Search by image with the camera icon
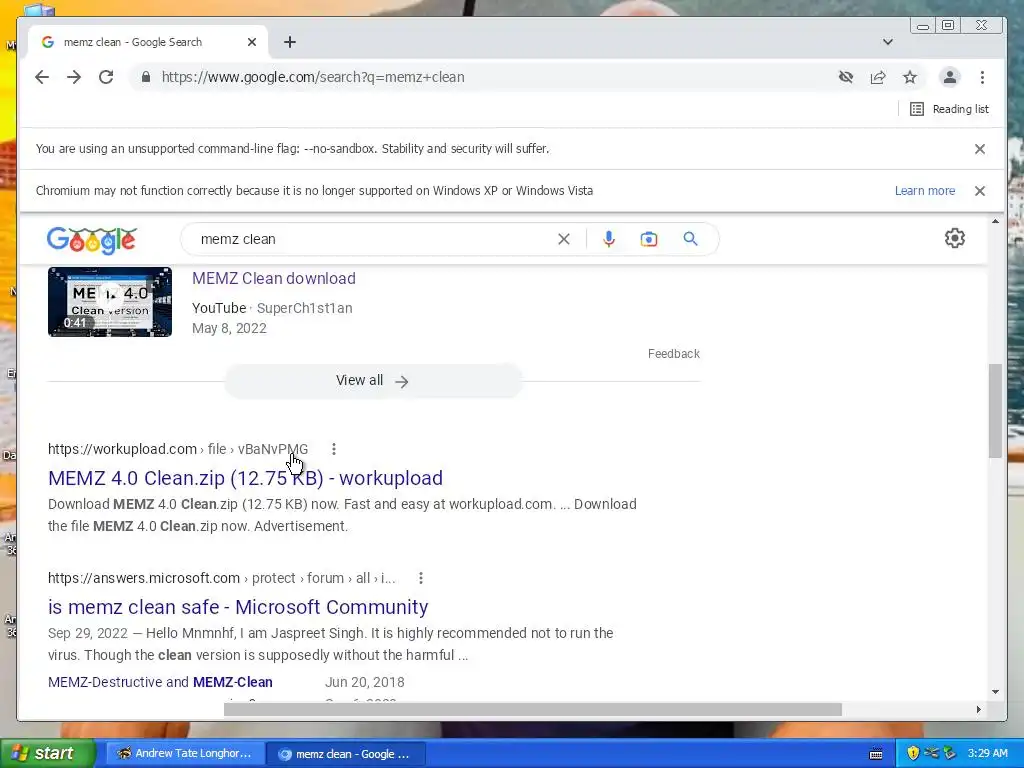Screen dimensions: 1024x768 click(648, 239)
